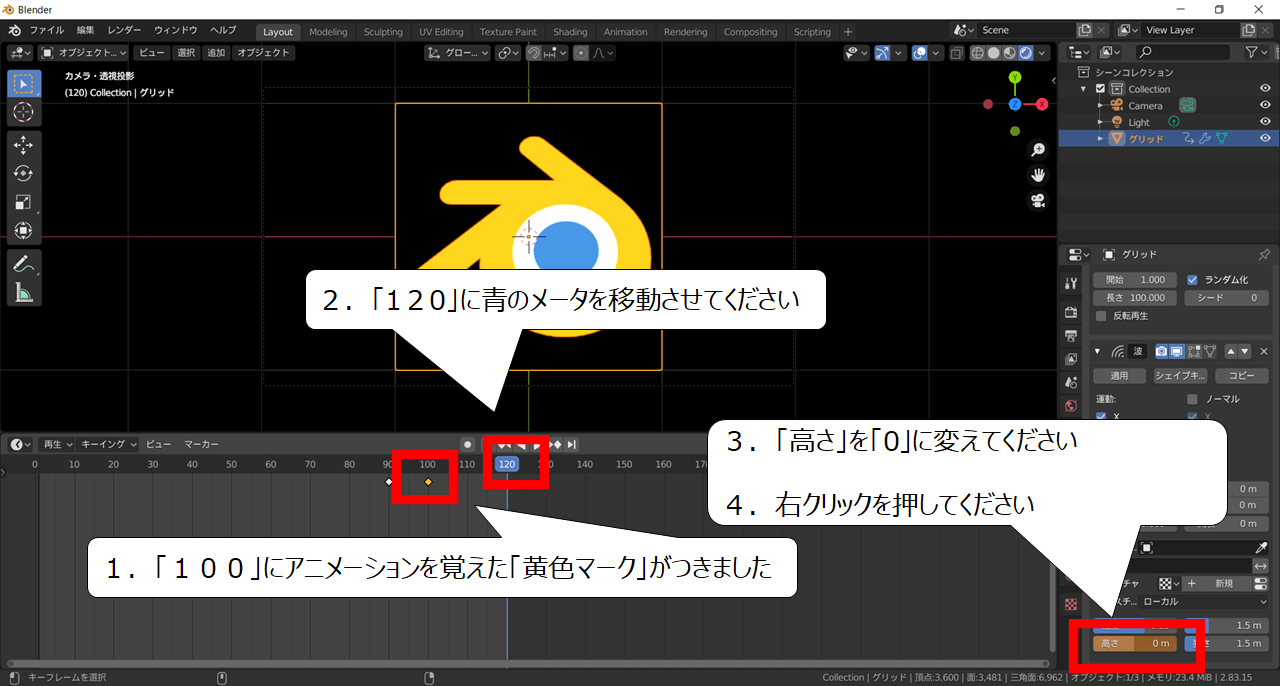This screenshot has width=1280, height=686.
Task: Click the Blender logo menu icon
Action: coord(15,31)
